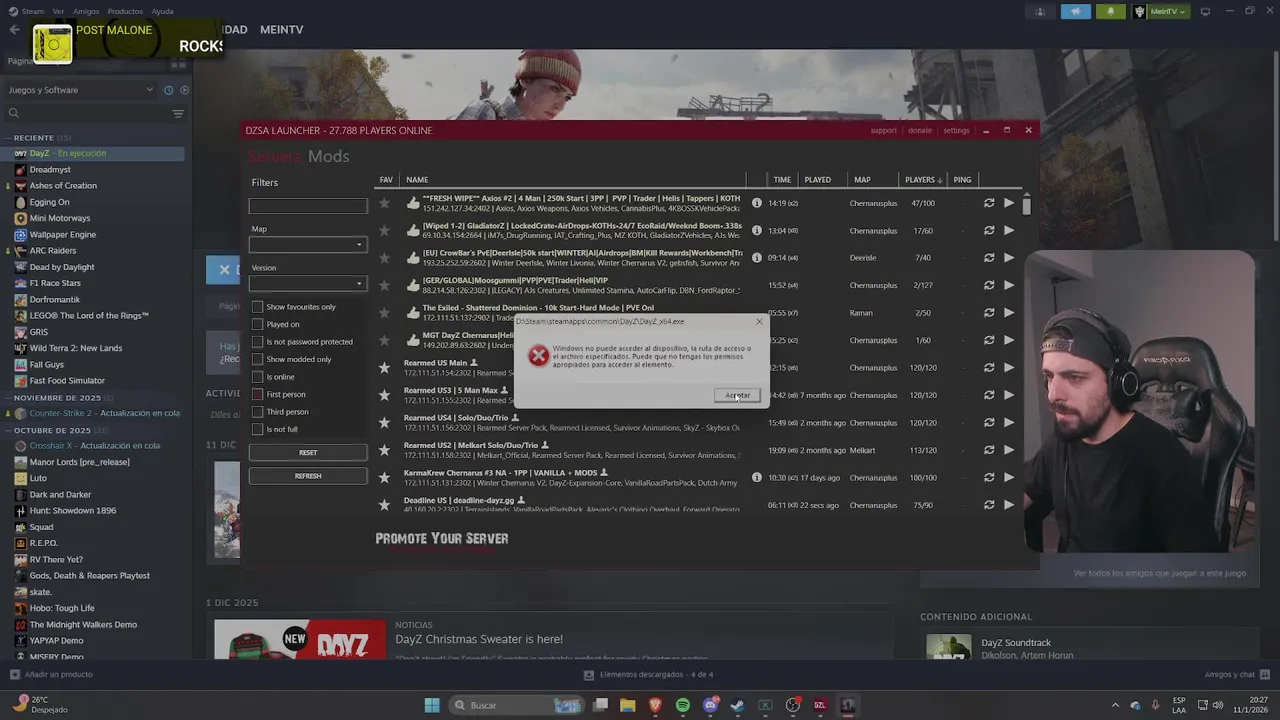
Task: Toggle Third person checkbox
Action: (257, 412)
